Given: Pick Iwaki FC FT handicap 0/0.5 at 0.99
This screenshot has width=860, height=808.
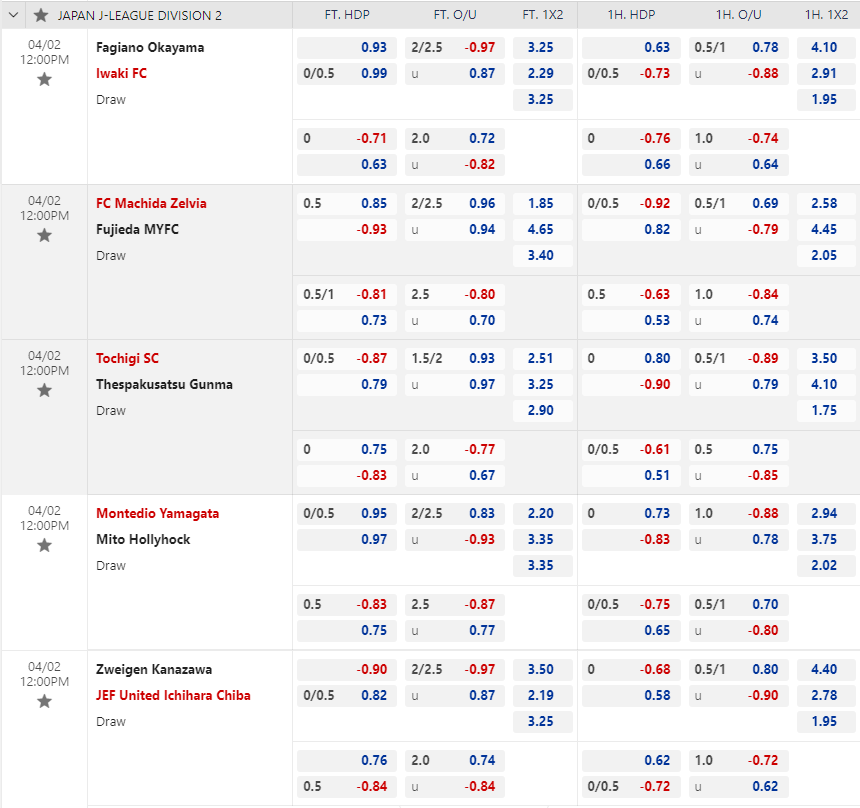Looking at the screenshot, I should point(347,74).
